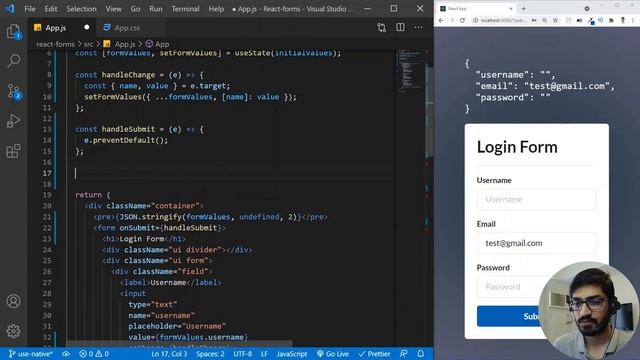This screenshot has width=640, height=360.
Task: Open a new browser tab
Action: [x=524, y=8]
